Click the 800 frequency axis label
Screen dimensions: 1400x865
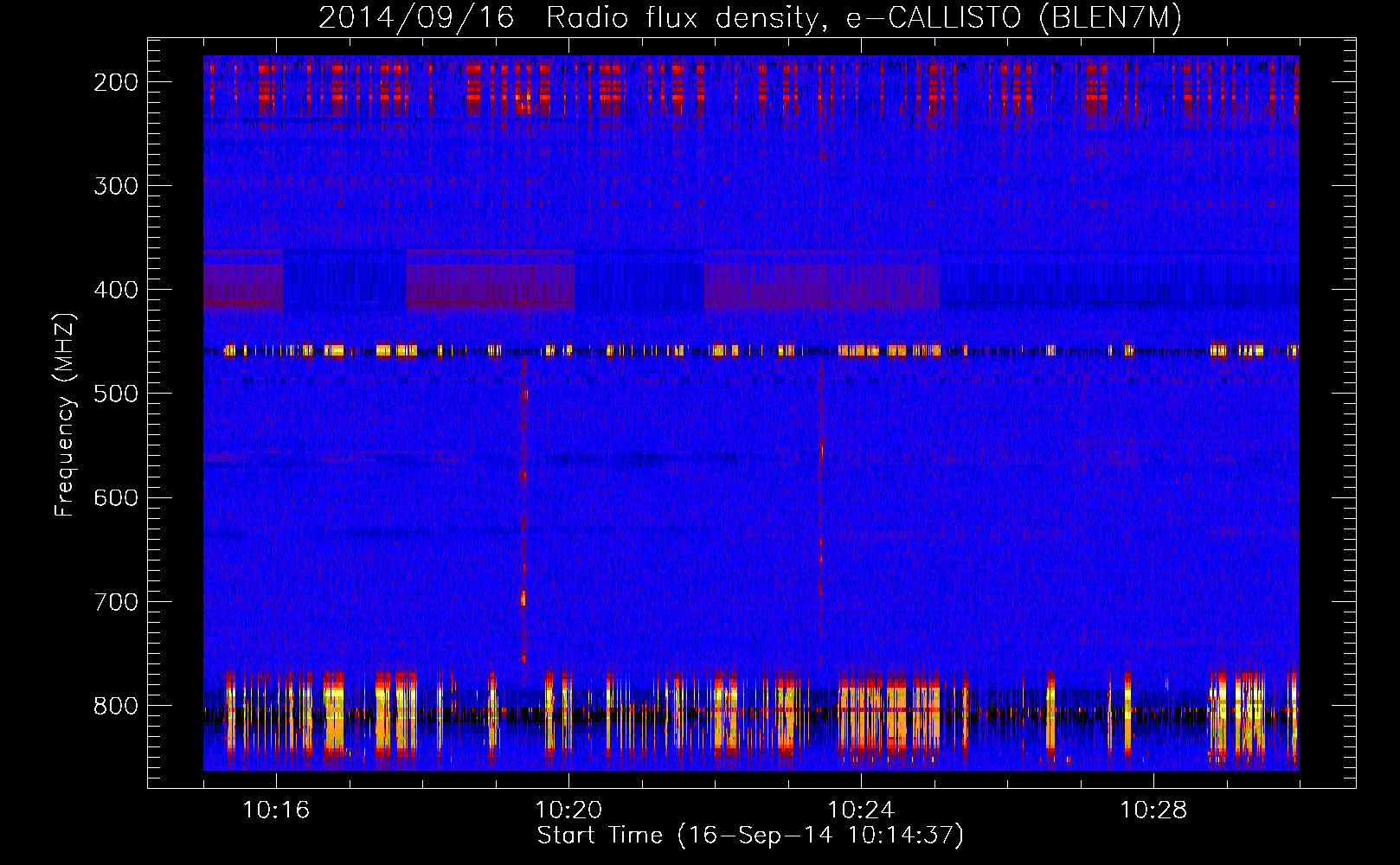click(116, 705)
